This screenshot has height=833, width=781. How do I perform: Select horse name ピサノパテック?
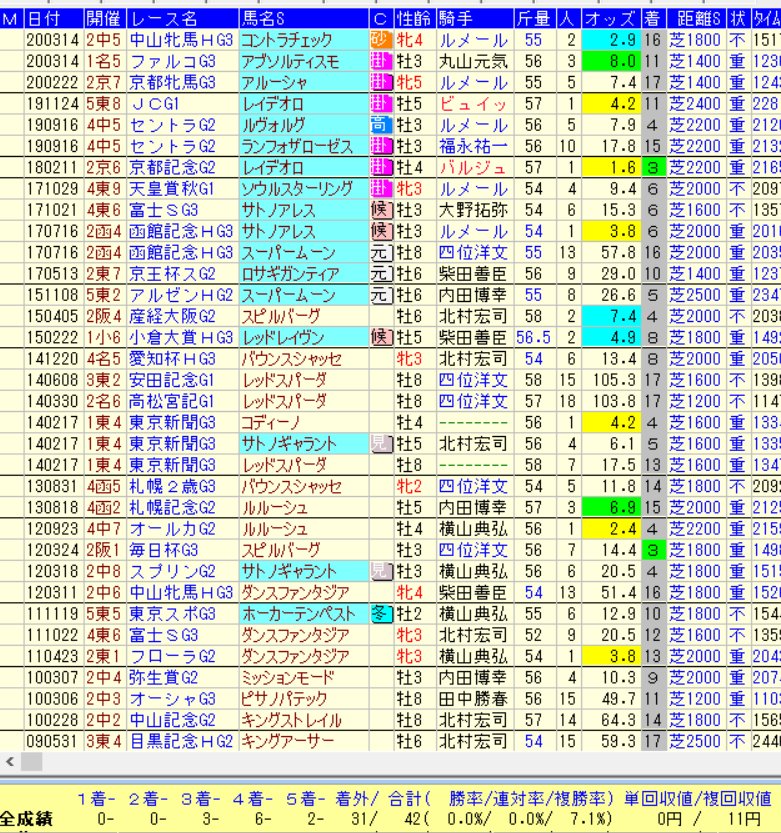(284, 699)
